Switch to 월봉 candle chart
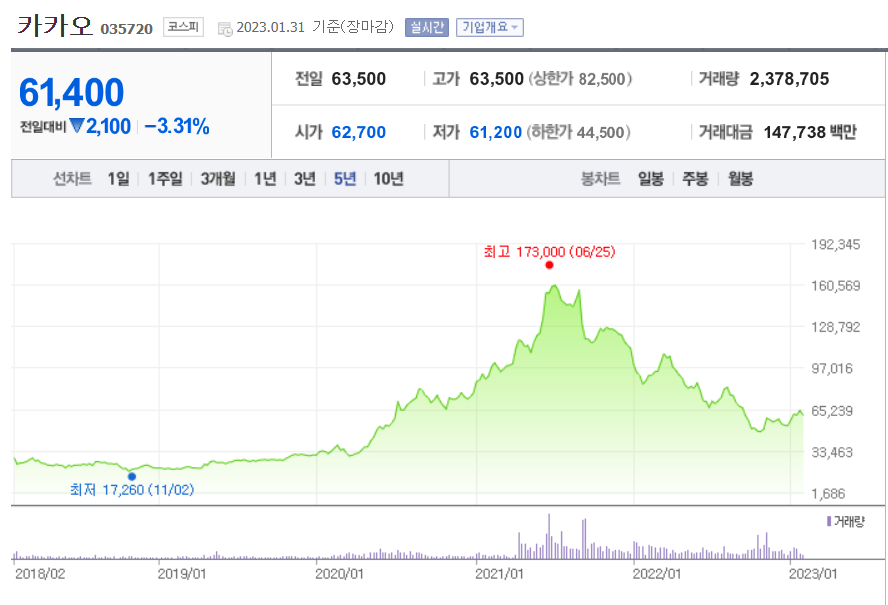 tap(740, 179)
